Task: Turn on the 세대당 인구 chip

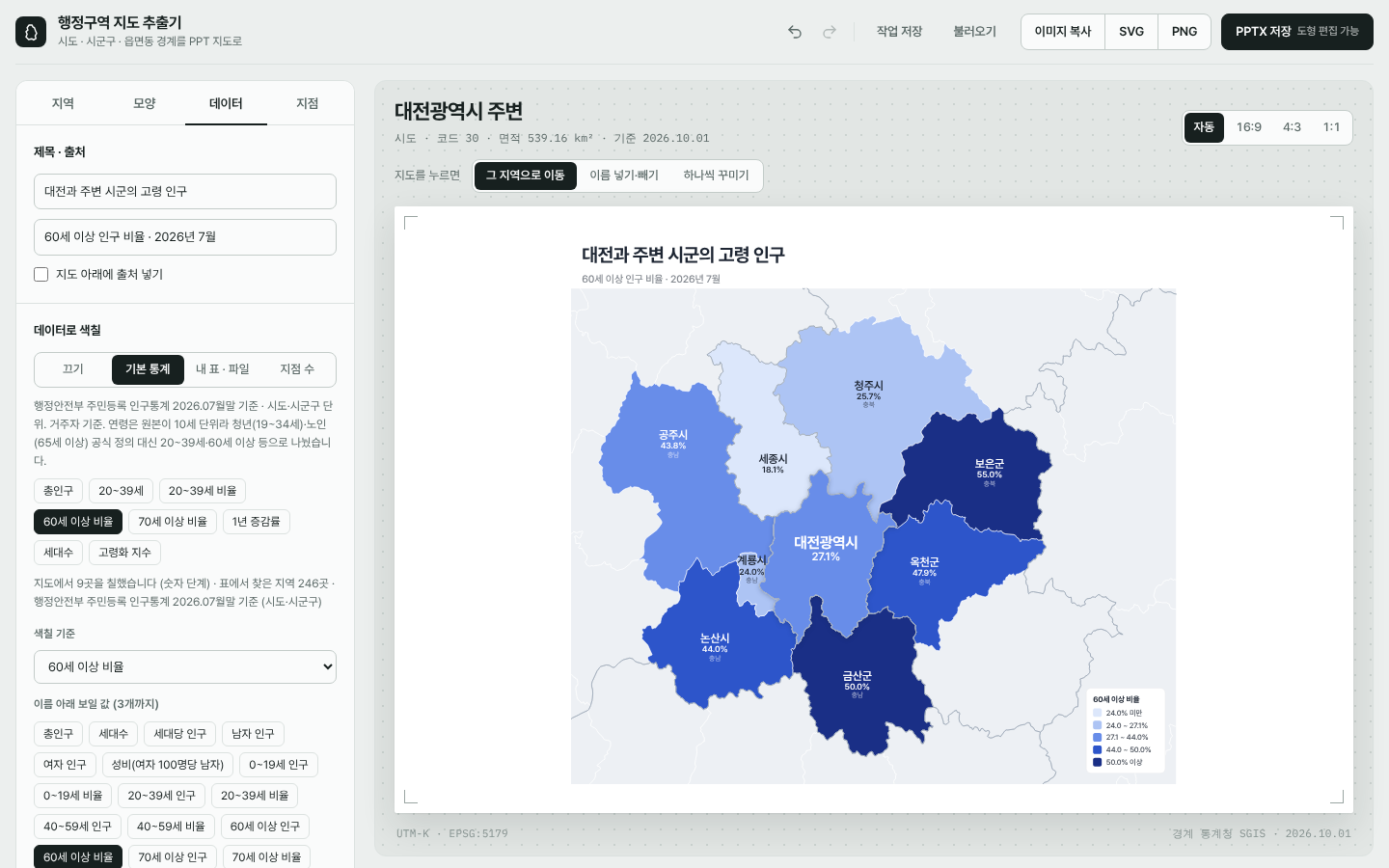Action: click(180, 734)
